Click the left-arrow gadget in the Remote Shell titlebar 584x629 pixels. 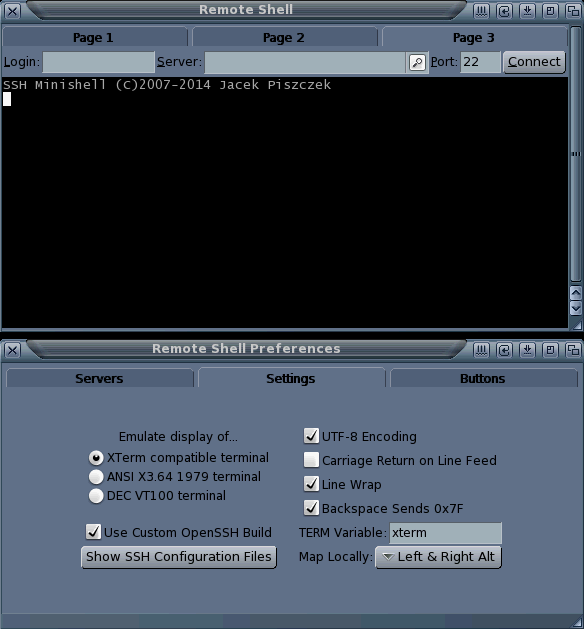pos(504,11)
